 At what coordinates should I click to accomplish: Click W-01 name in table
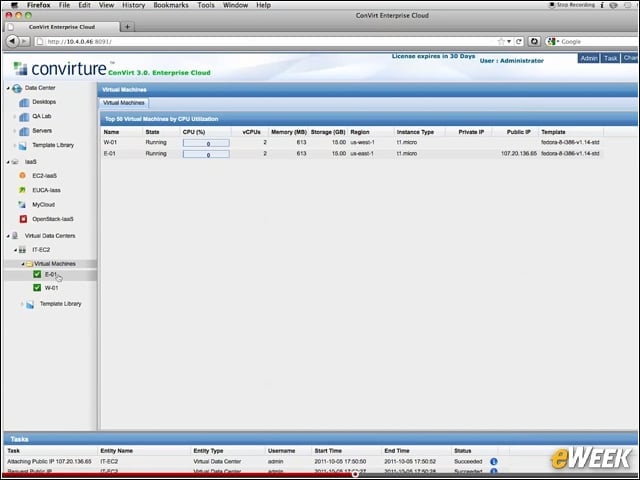110,142
